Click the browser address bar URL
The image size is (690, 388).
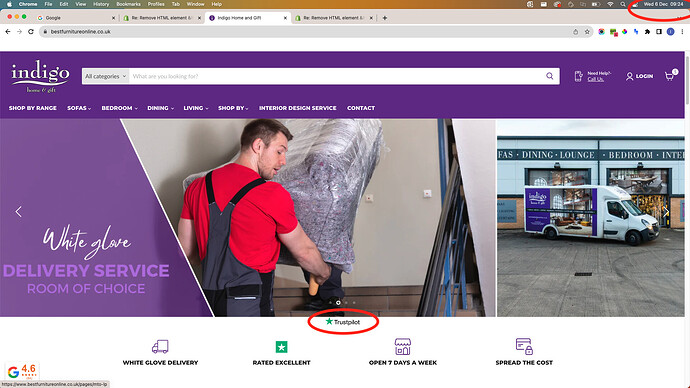(81, 32)
